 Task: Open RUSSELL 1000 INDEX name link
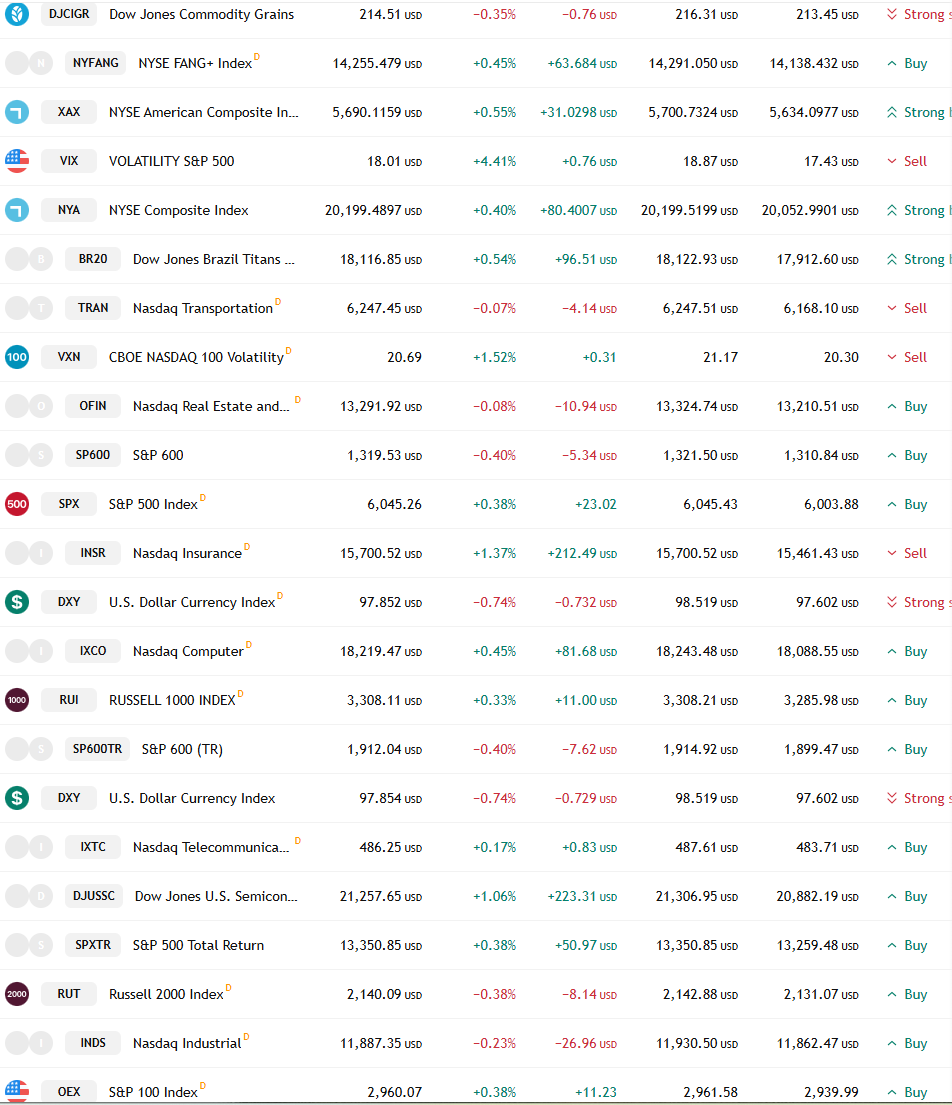(x=172, y=700)
